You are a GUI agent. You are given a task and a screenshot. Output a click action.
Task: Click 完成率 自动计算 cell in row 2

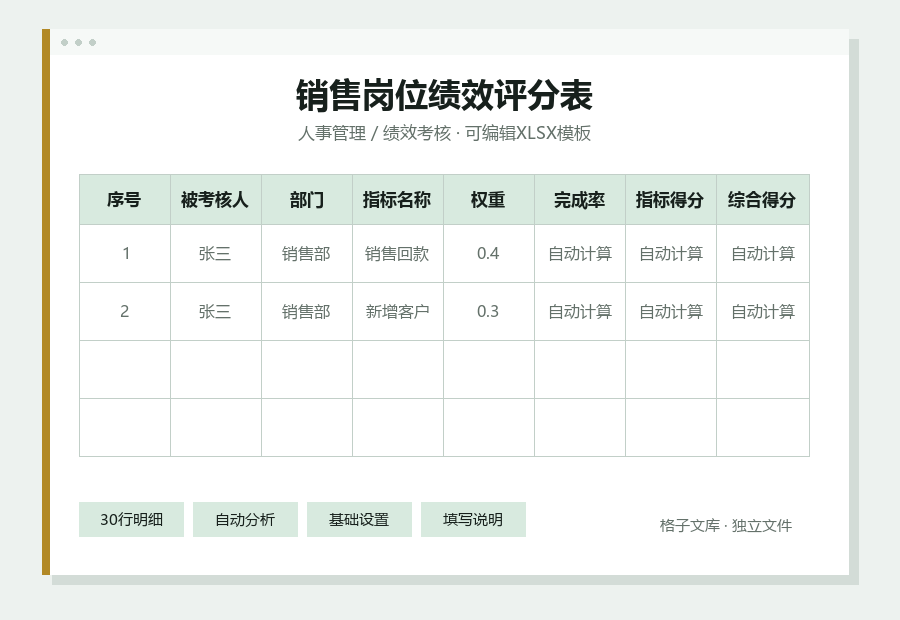click(x=580, y=311)
